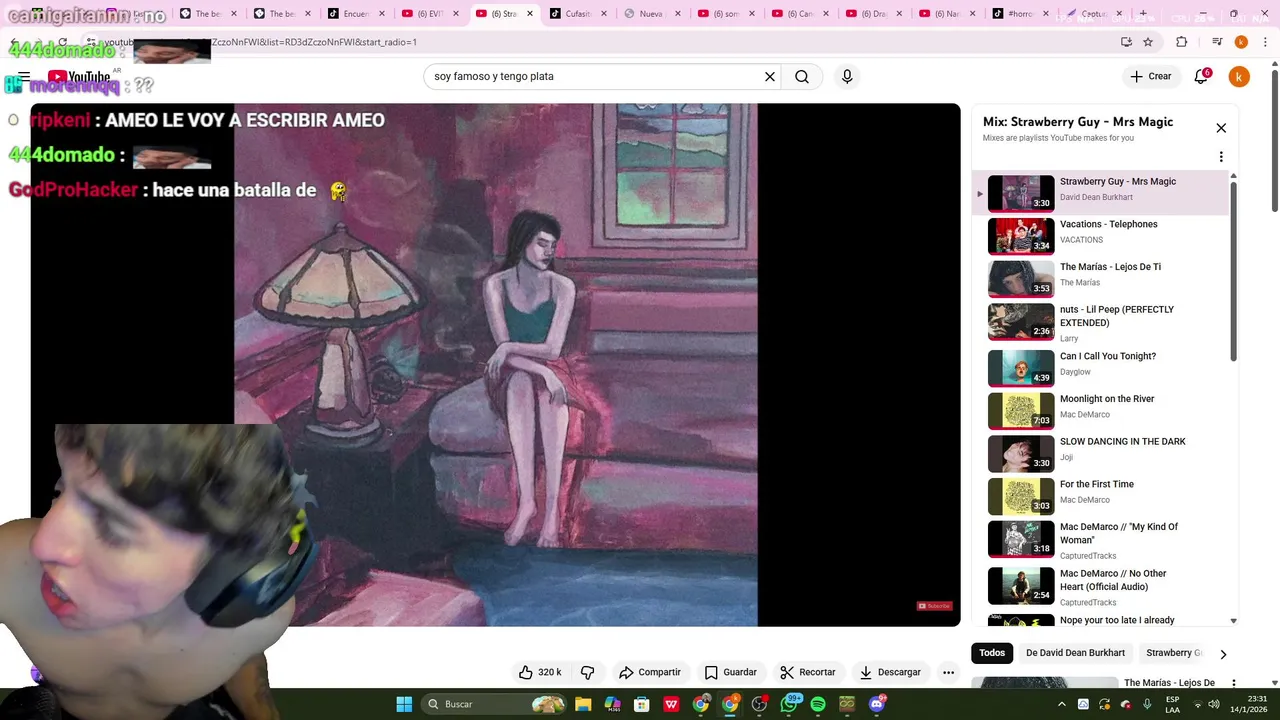Play For the First Time by Mac DeMarco
This screenshot has height=720, width=1280.
point(1100,495)
